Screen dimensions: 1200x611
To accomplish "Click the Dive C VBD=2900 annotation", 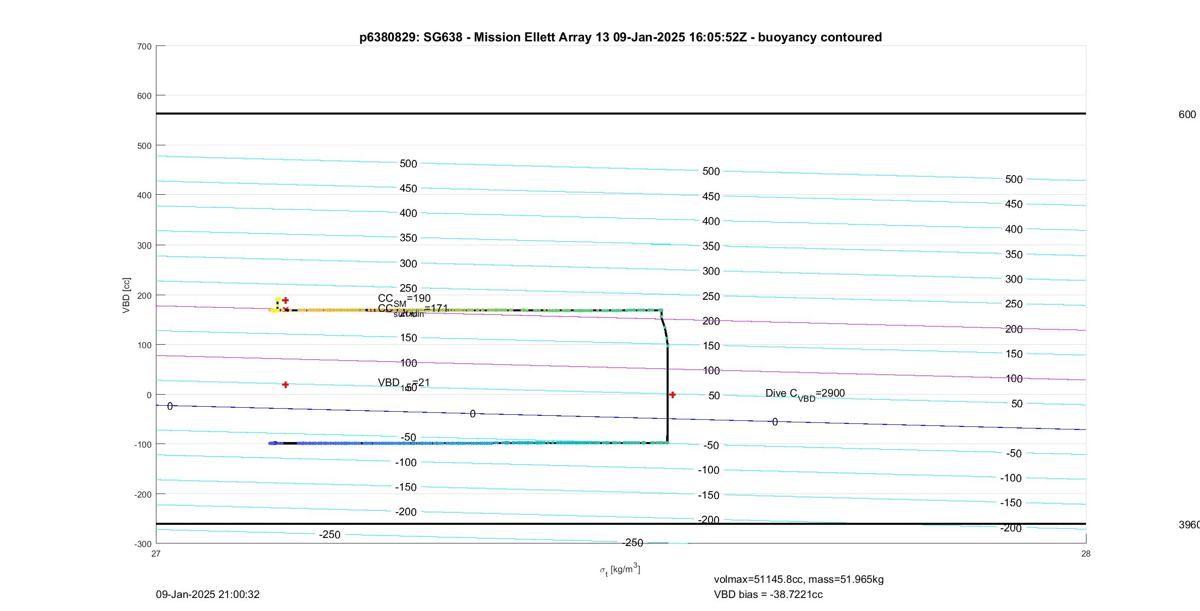I will coord(805,394).
